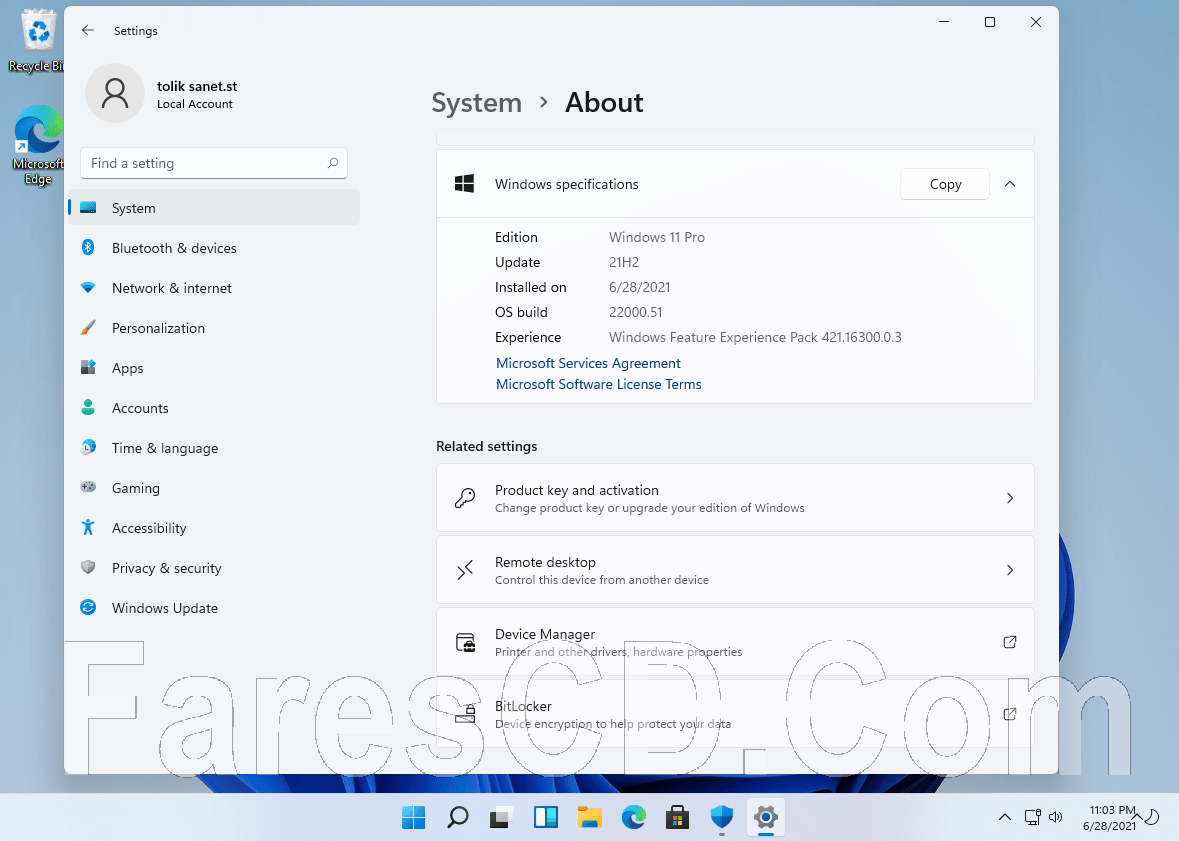Select the Microsoft Edge desktop shortcut
This screenshot has width=1179, height=841.
point(36,146)
